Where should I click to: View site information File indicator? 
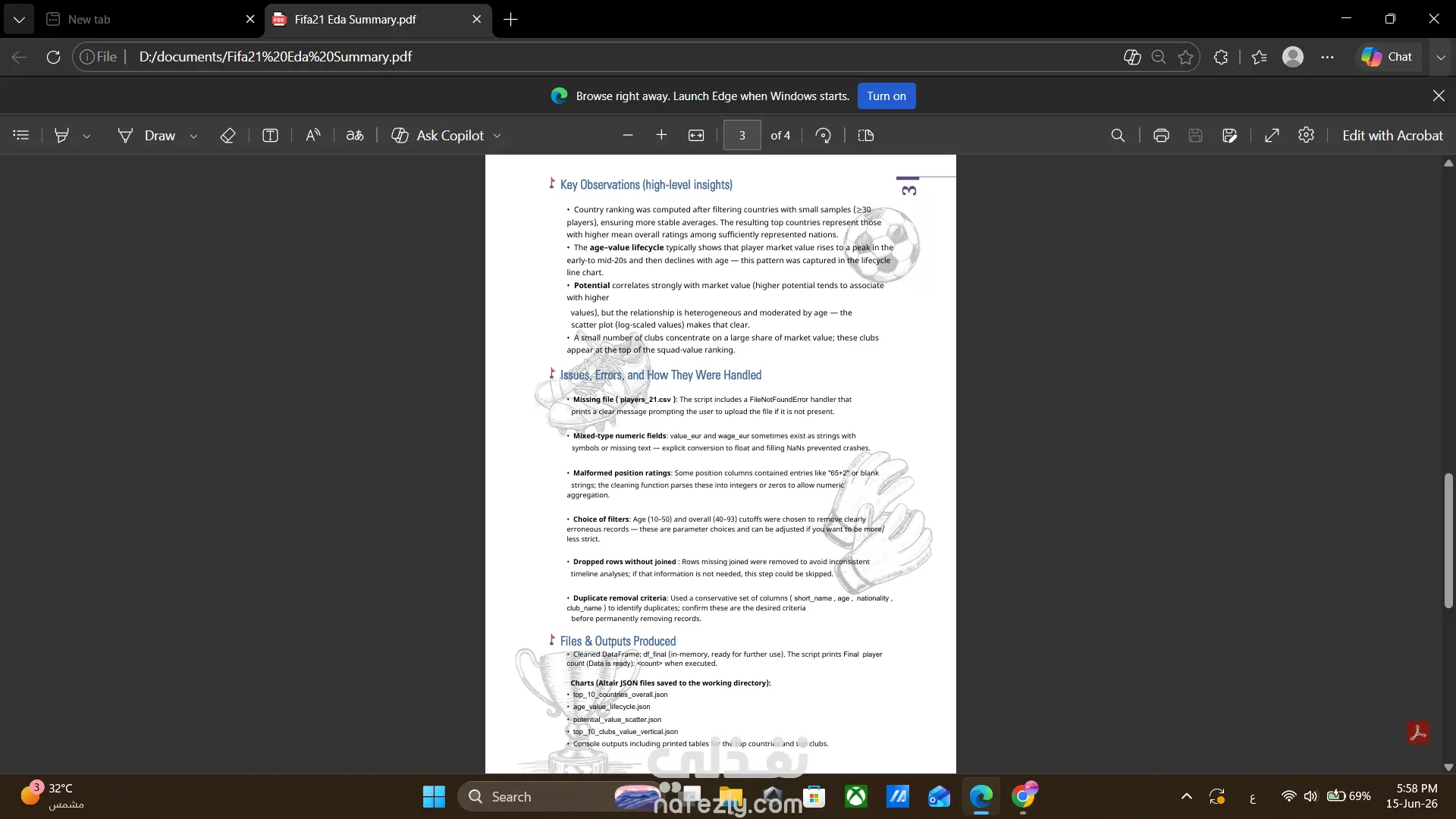pos(99,57)
